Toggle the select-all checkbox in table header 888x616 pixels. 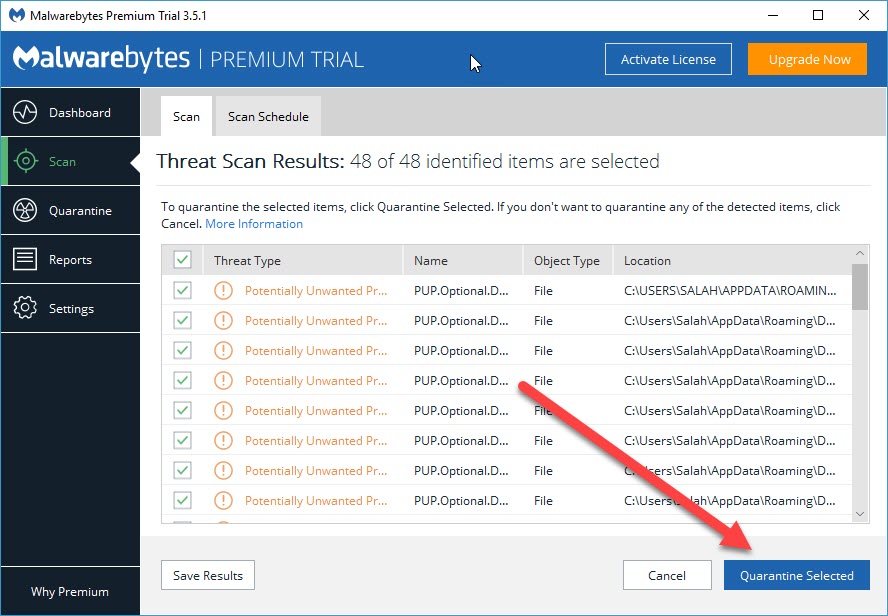point(182,260)
